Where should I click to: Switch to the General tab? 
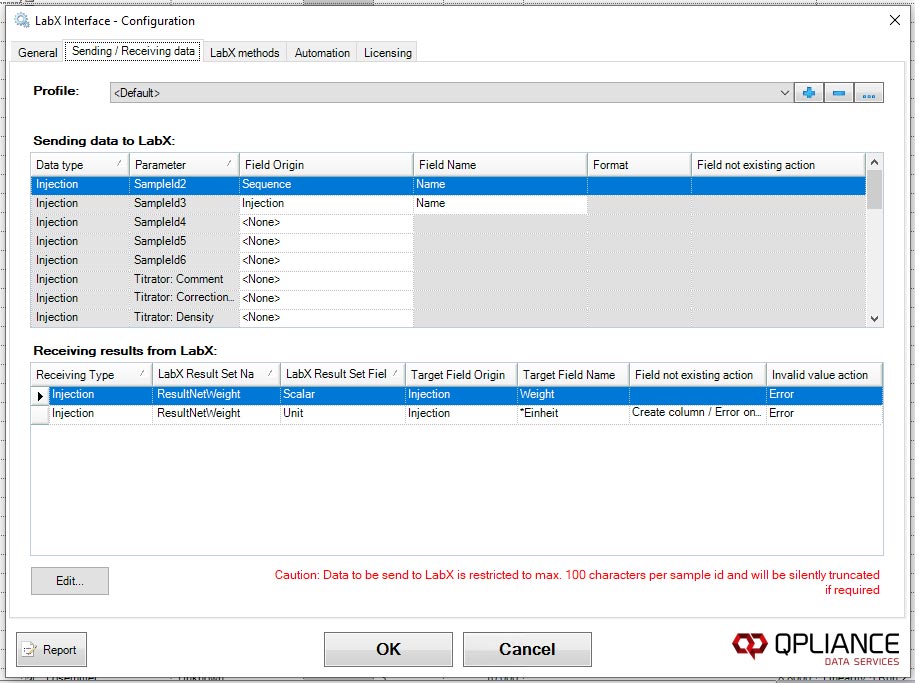click(x=37, y=53)
